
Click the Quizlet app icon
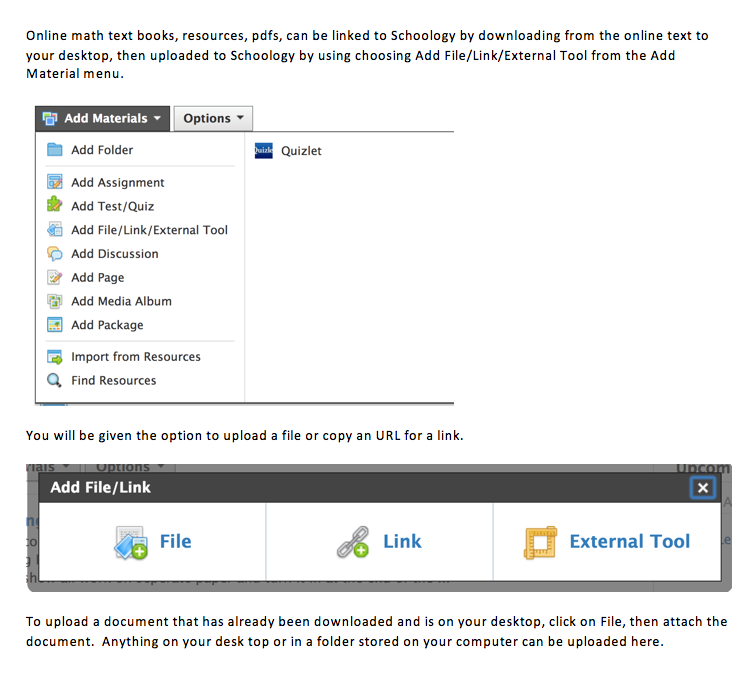264,151
